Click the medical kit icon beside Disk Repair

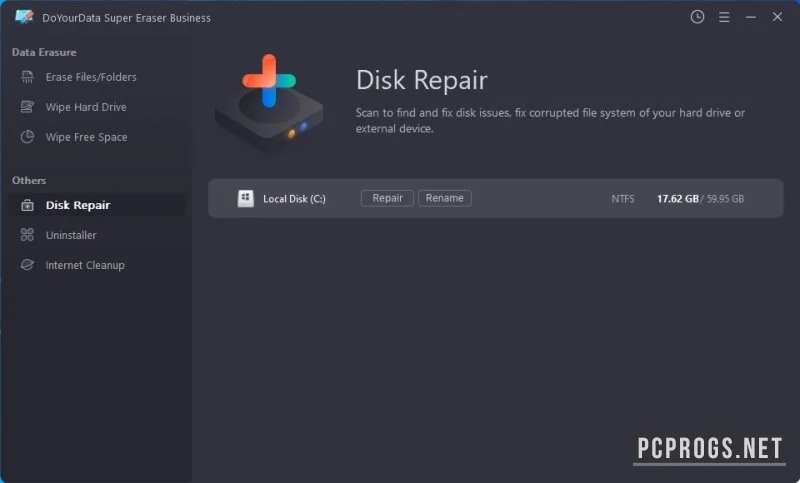click(27, 205)
